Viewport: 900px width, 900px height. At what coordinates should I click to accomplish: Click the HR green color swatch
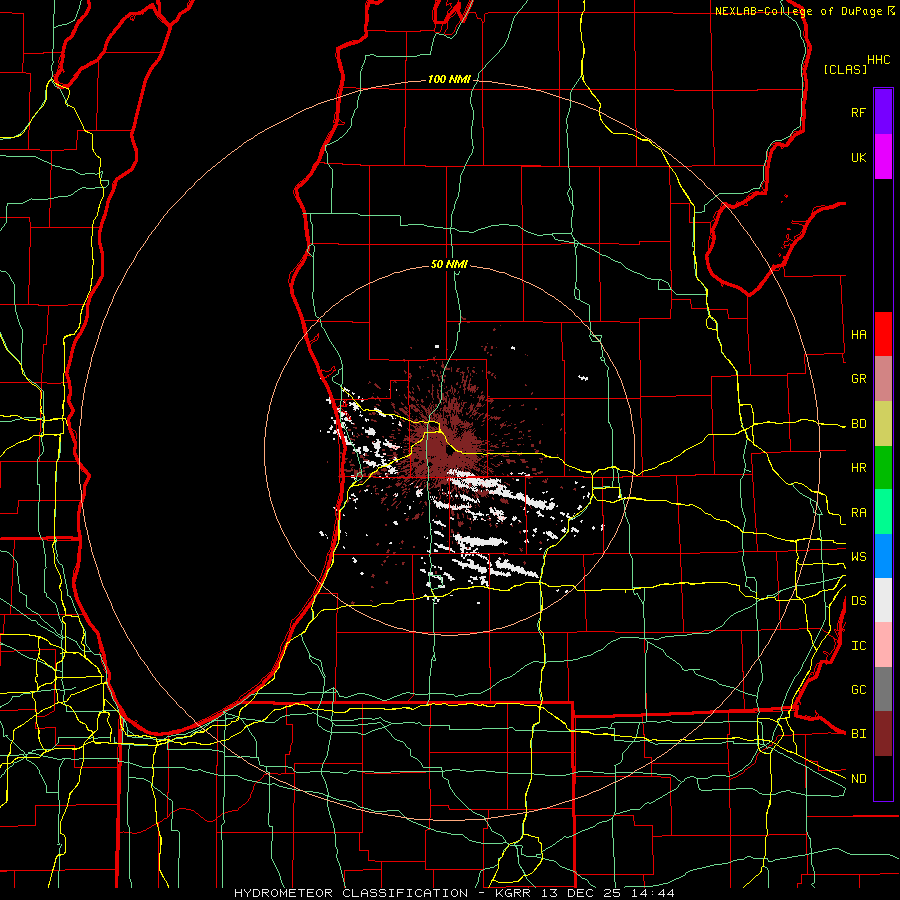tap(883, 468)
